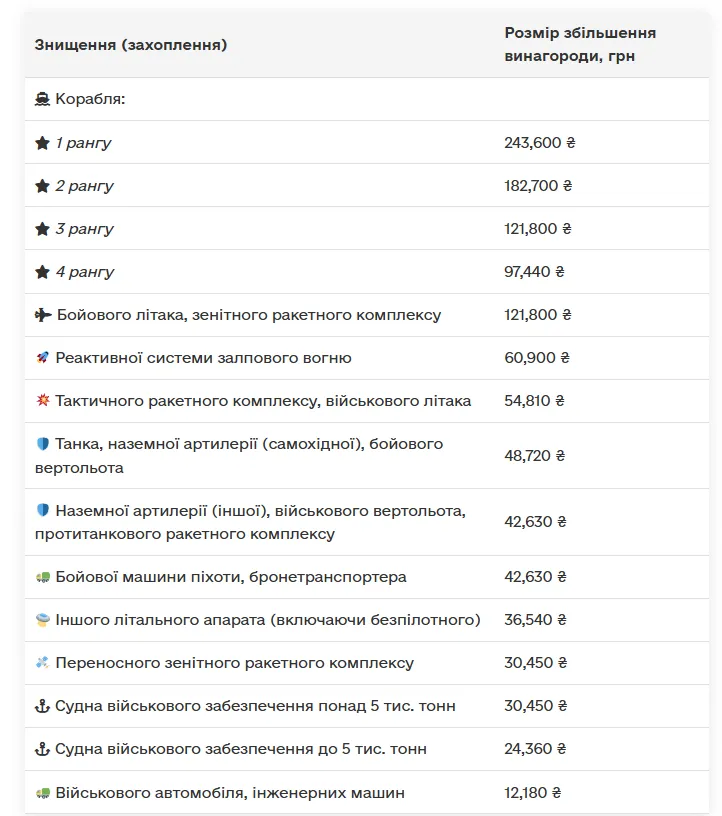Select the 243,600 ₴ reward value
Image resolution: width=722 pixels, height=816 pixels.
pos(540,143)
